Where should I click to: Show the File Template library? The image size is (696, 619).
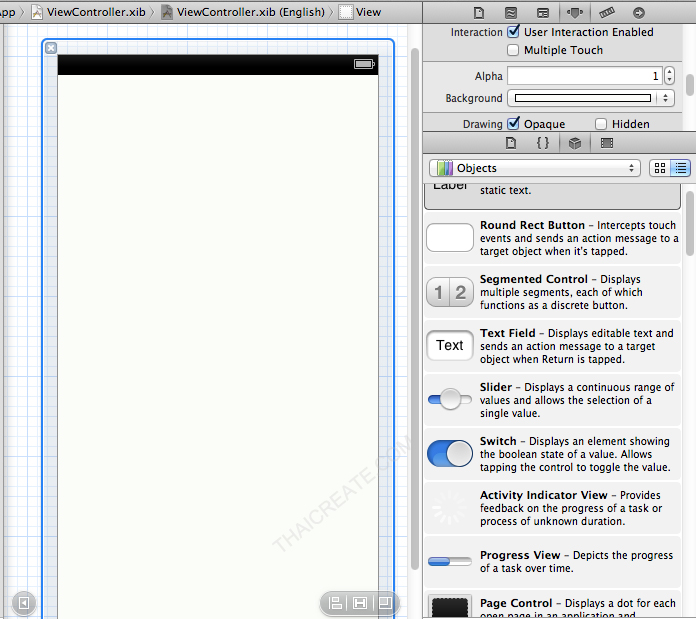[x=511, y=143]
